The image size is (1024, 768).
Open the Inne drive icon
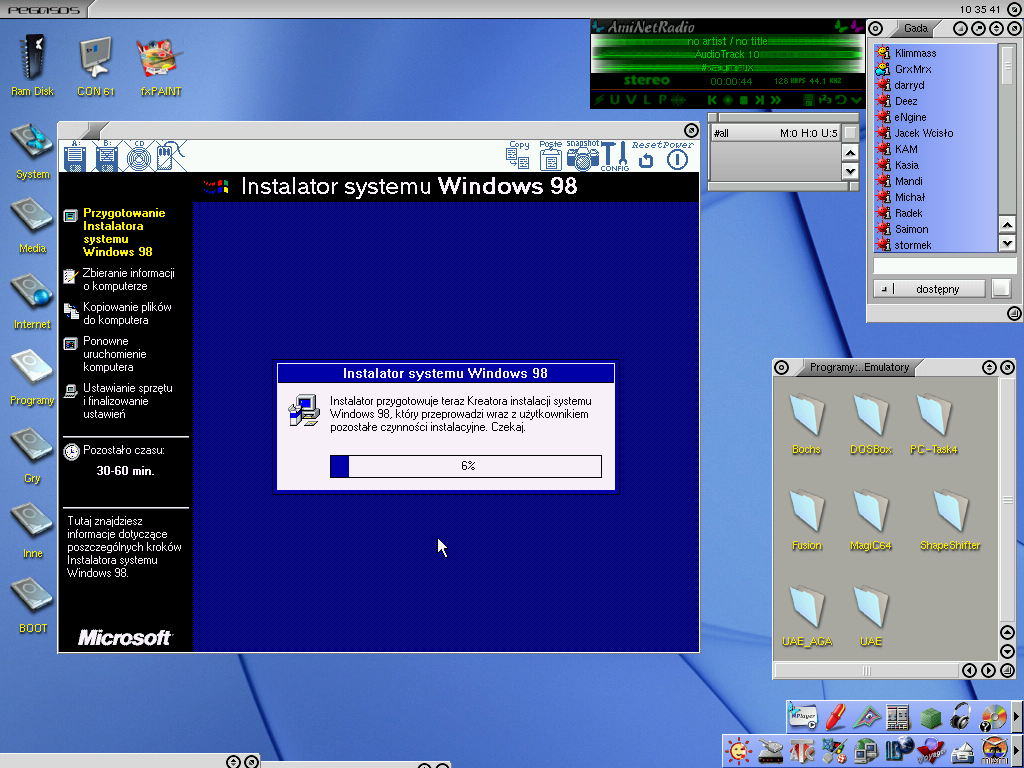[x=32, y=529]
